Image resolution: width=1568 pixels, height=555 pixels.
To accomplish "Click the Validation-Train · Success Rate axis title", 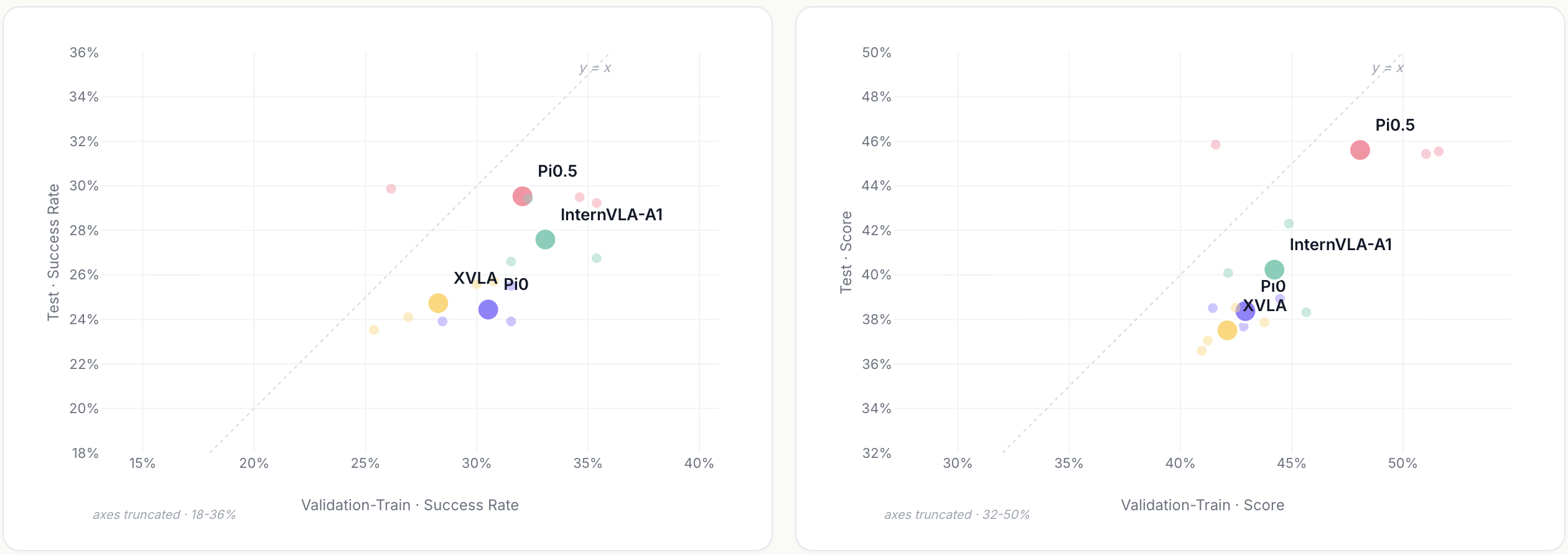I will click(x=410, y=505).
